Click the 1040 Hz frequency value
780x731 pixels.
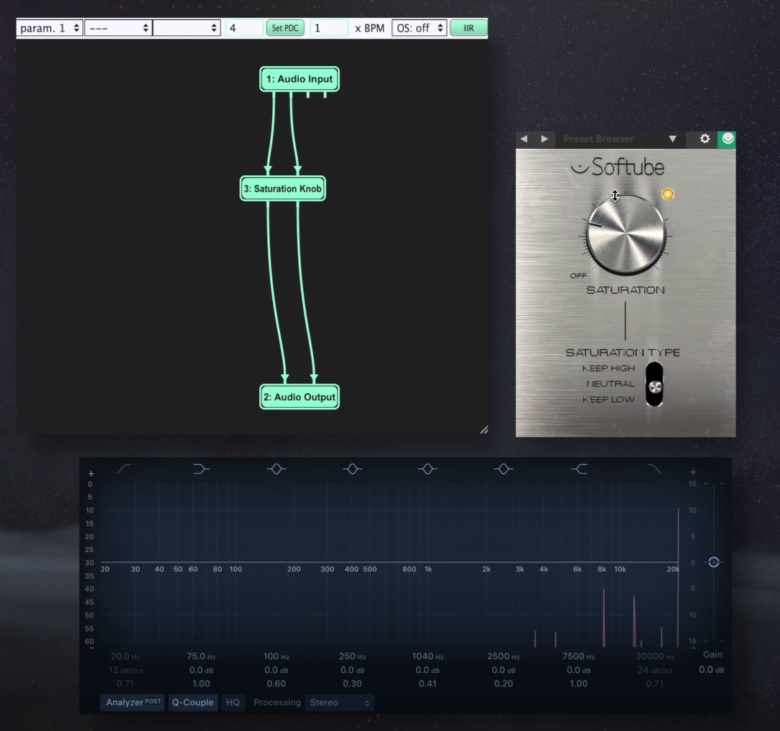tap(428, 656)
